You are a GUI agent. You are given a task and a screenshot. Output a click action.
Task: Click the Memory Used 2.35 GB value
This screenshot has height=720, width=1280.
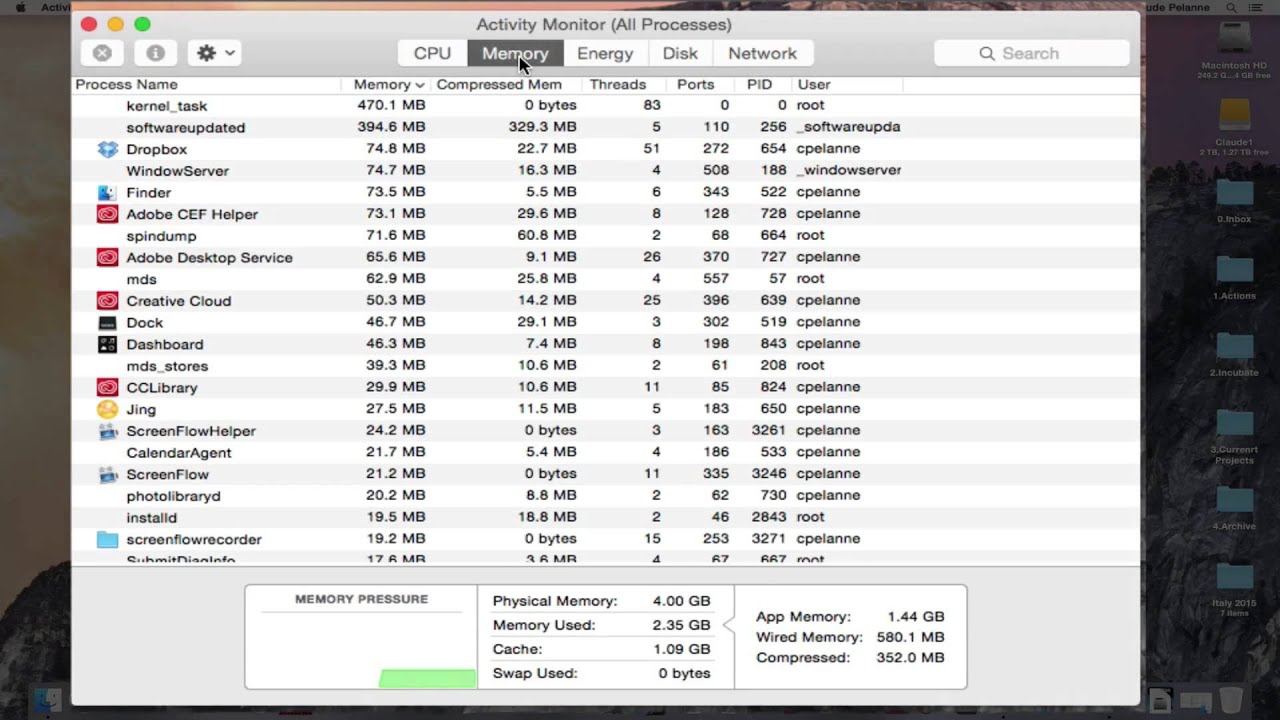point(681,625)
